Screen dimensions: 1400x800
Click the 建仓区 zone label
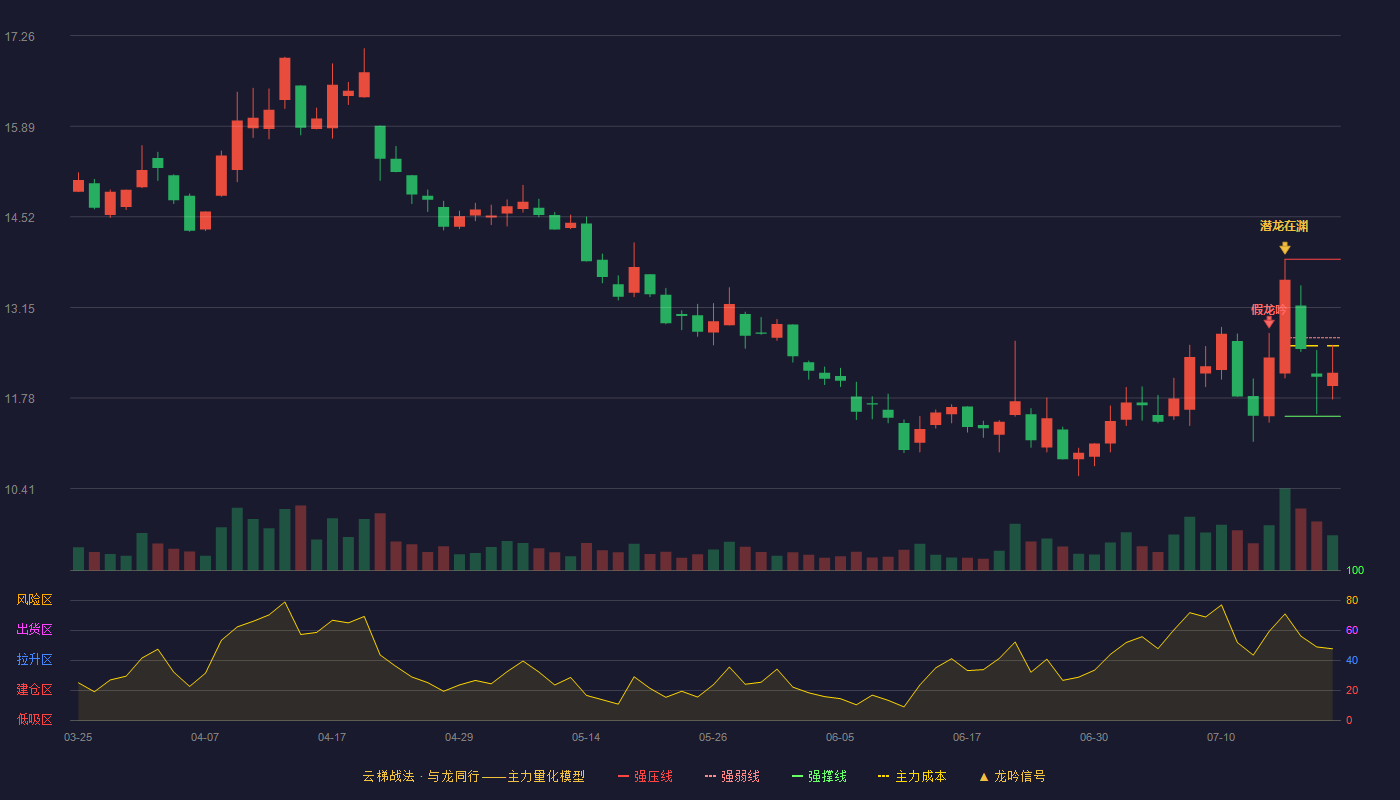[34, 690]
